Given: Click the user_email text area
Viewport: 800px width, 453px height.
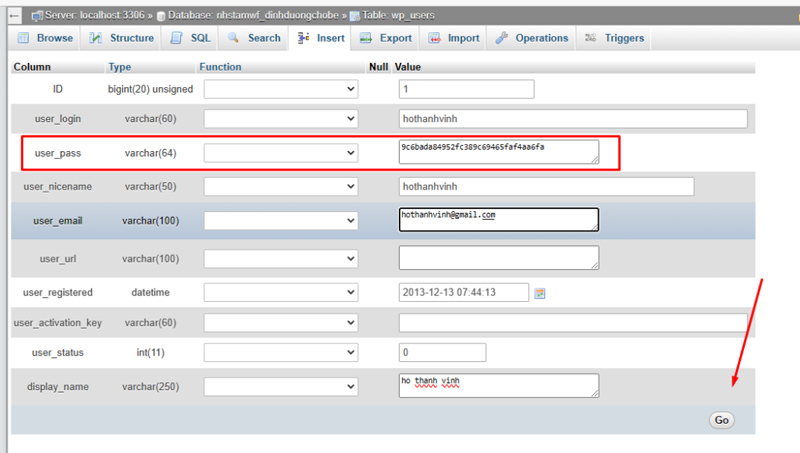Looking at the screenshot, I should coord(499,219).
